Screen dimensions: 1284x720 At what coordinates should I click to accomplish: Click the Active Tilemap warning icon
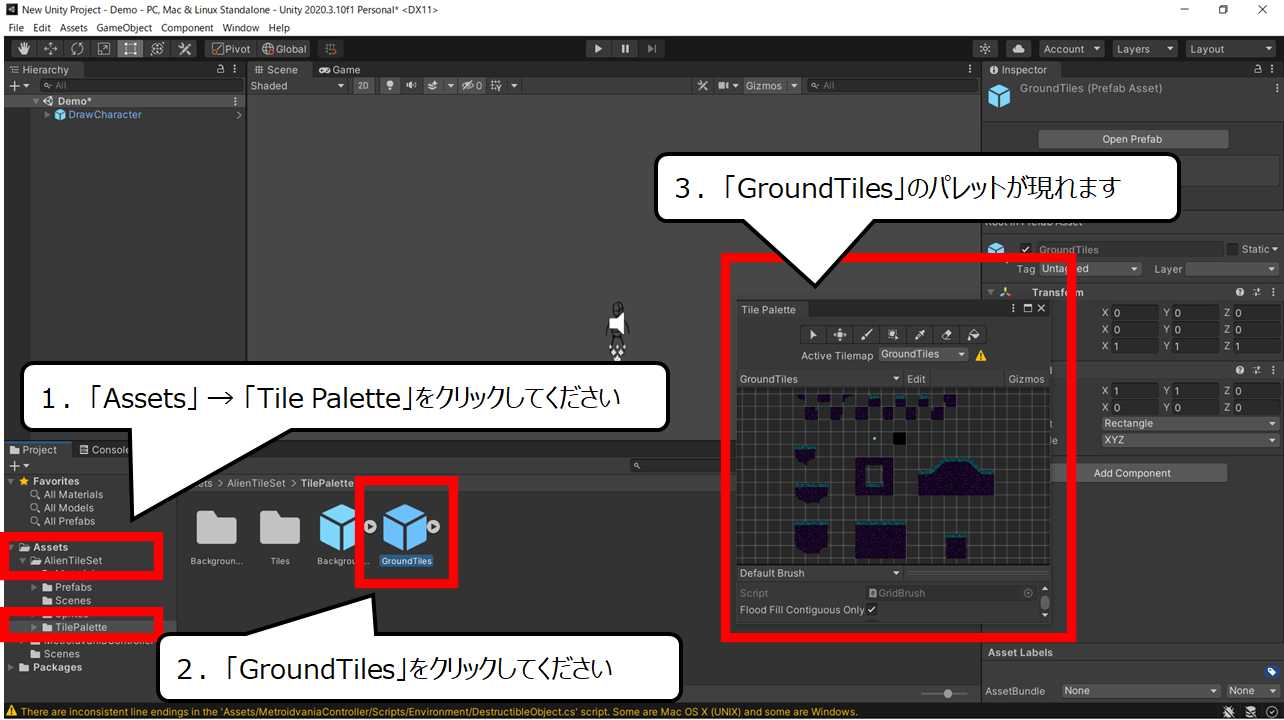(x=981, y=355)
